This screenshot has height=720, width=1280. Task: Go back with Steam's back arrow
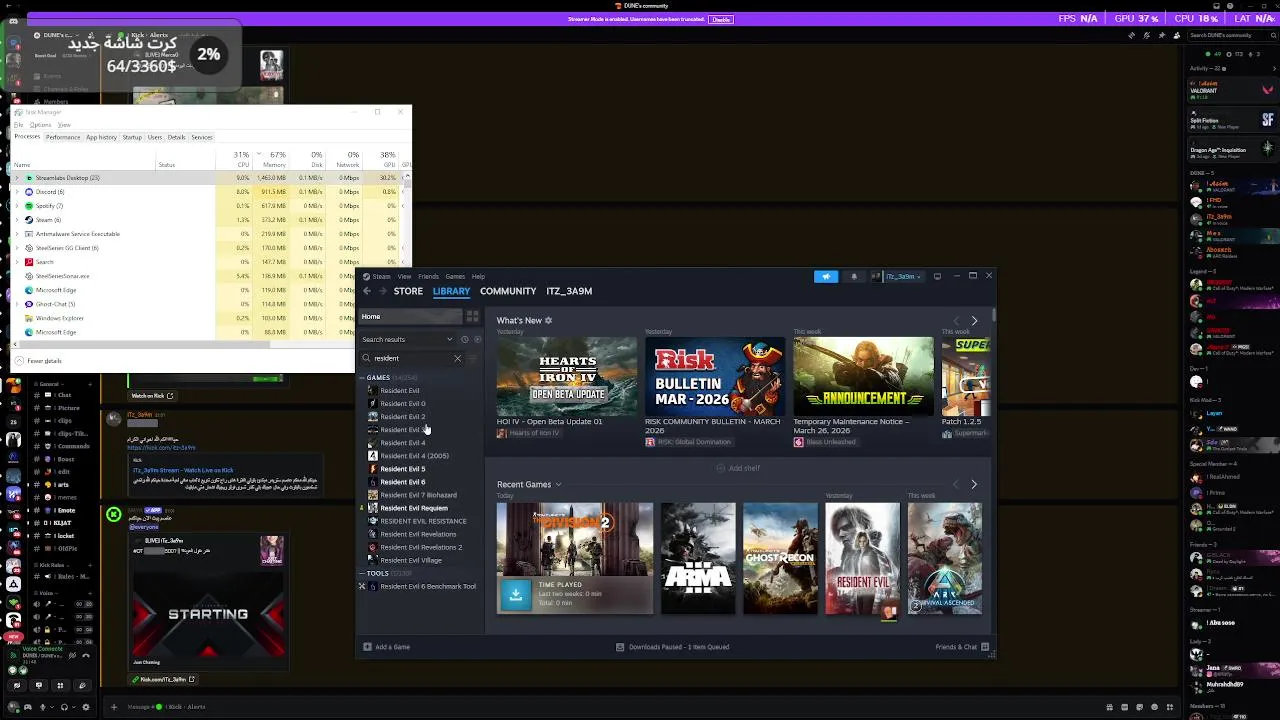pos(367,291)
